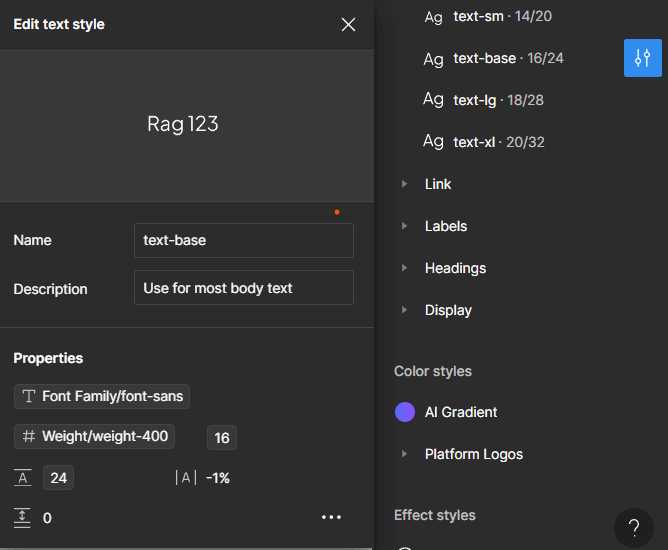Click the Ag preview for text-base
668x550 pixels.
click(434, 59)
